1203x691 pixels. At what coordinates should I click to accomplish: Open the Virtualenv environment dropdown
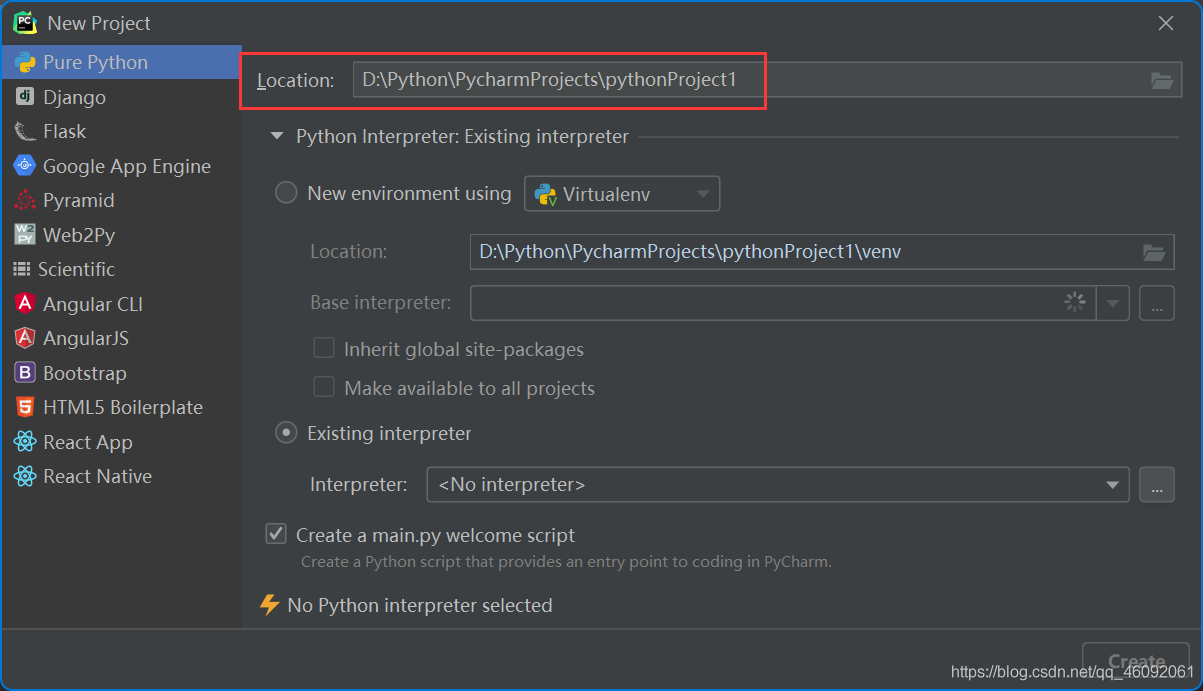click(x=622, y=194)
